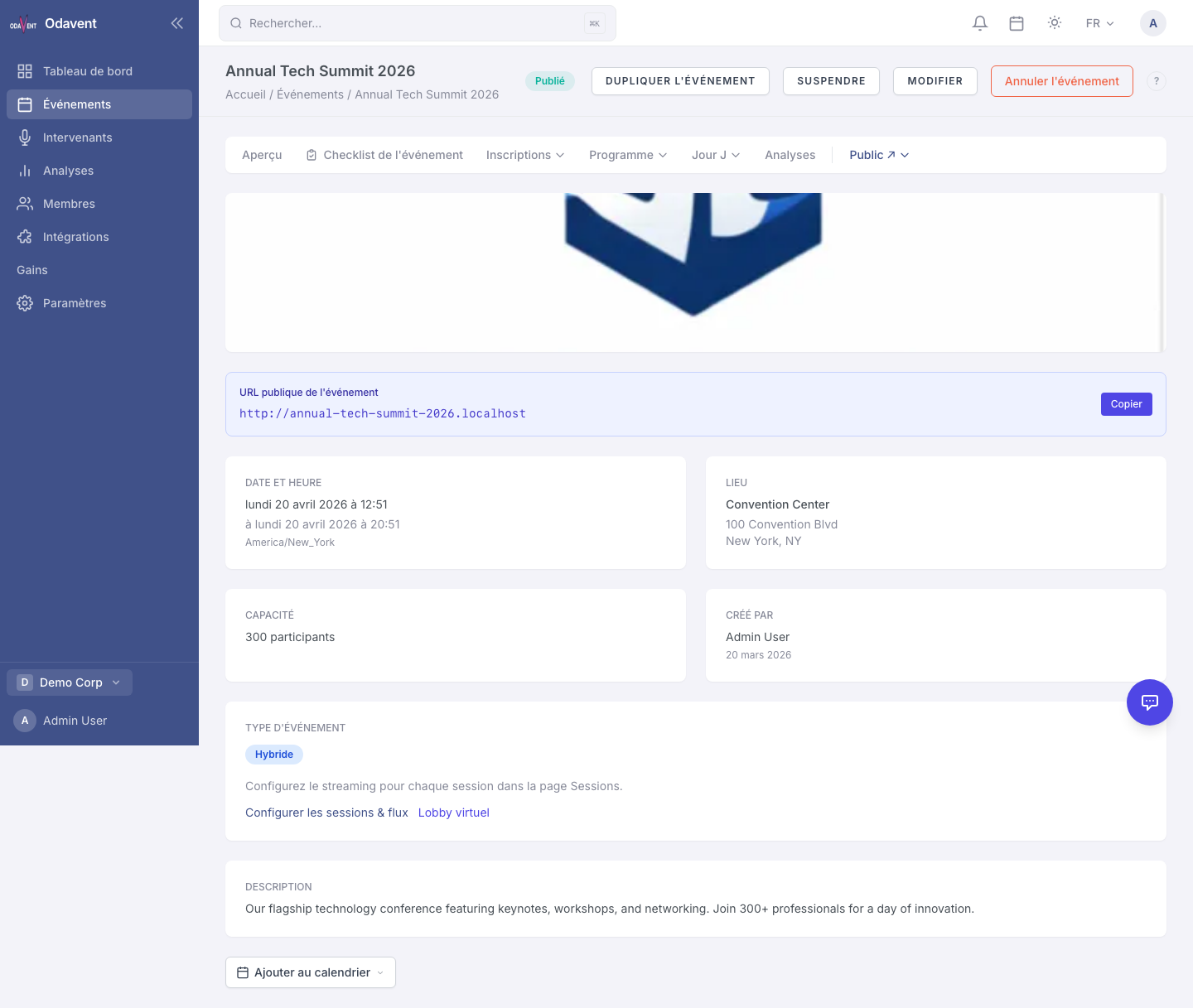The height and width of the screenshot is (1008, 1193).
Task: Click the 20 mars 2026 creation date
Action: click(758, 655)
